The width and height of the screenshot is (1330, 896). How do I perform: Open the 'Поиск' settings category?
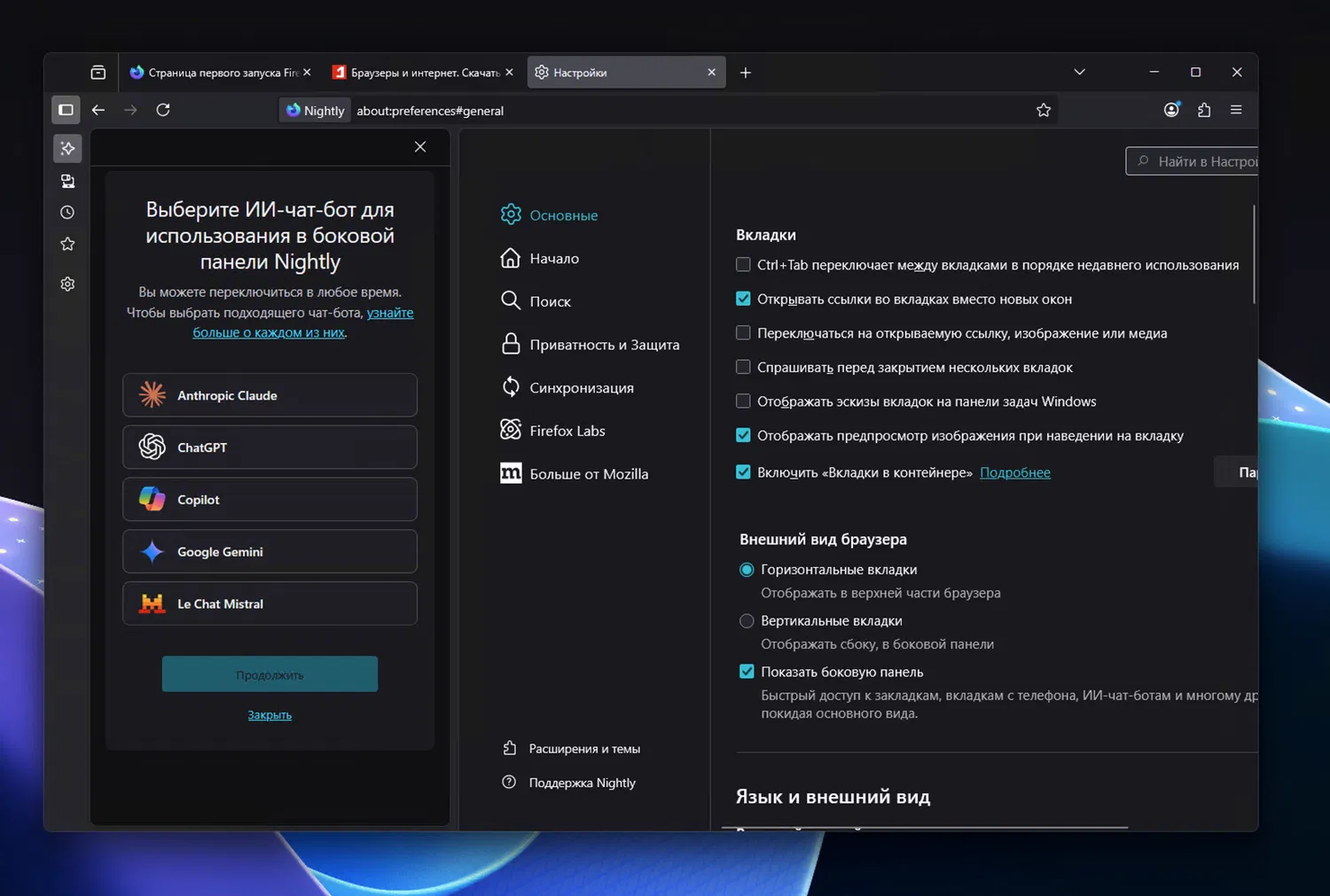tap(536, 301)
